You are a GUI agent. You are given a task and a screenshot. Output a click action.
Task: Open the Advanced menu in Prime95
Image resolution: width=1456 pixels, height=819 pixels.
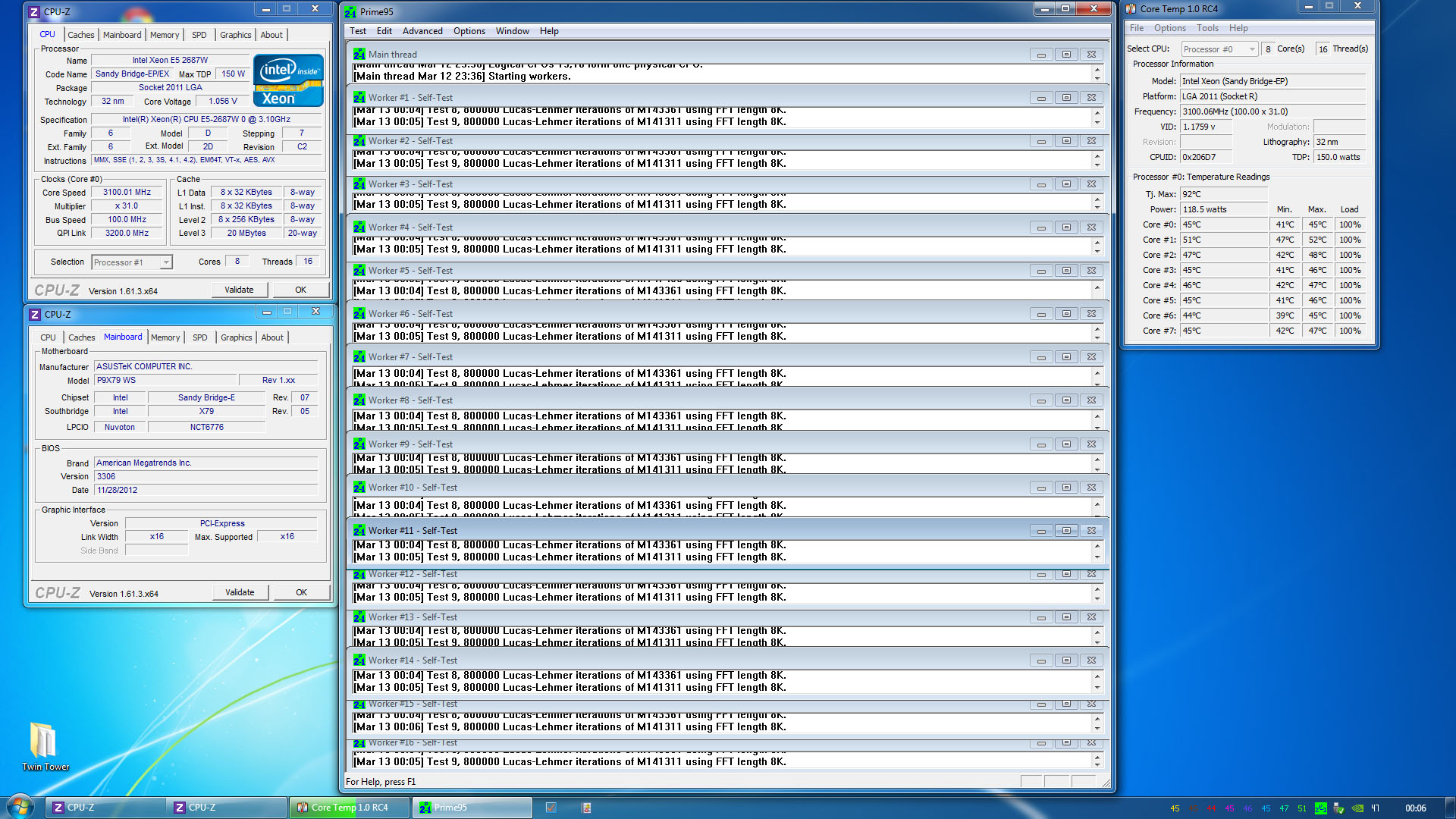[422, 31]
